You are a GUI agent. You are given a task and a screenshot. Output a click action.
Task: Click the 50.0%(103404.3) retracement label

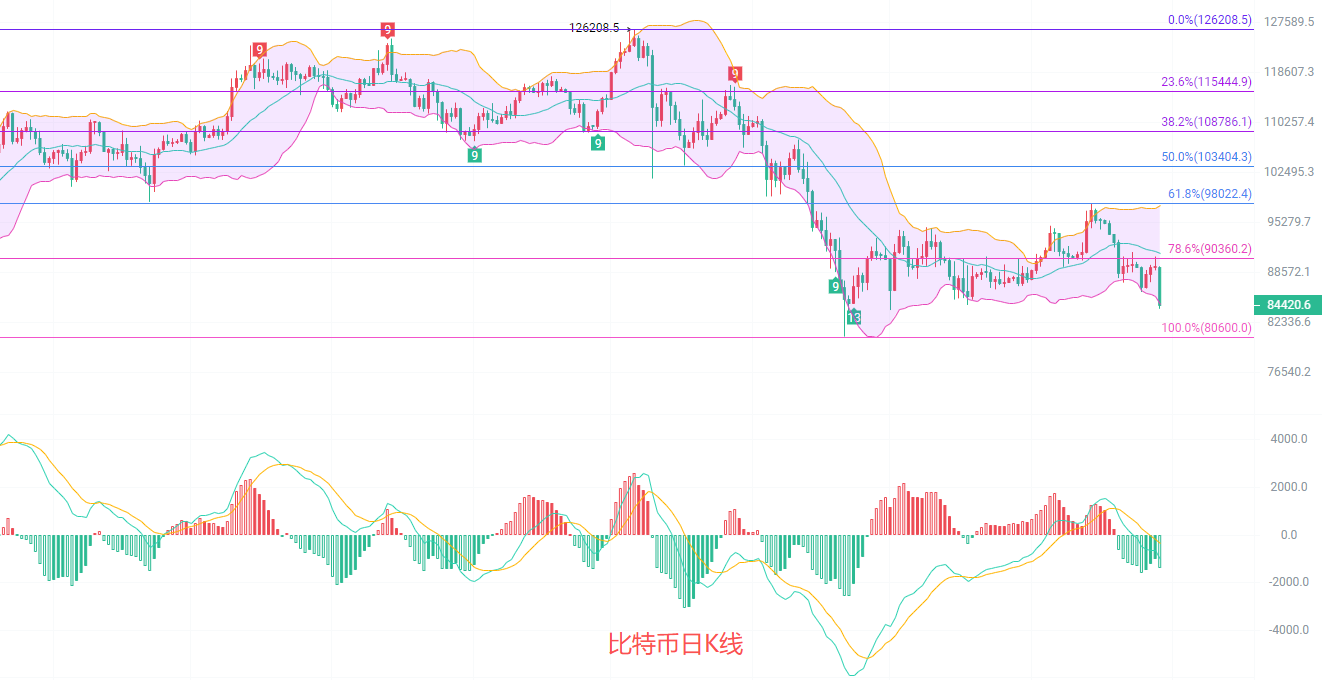tap(1206, 157)
